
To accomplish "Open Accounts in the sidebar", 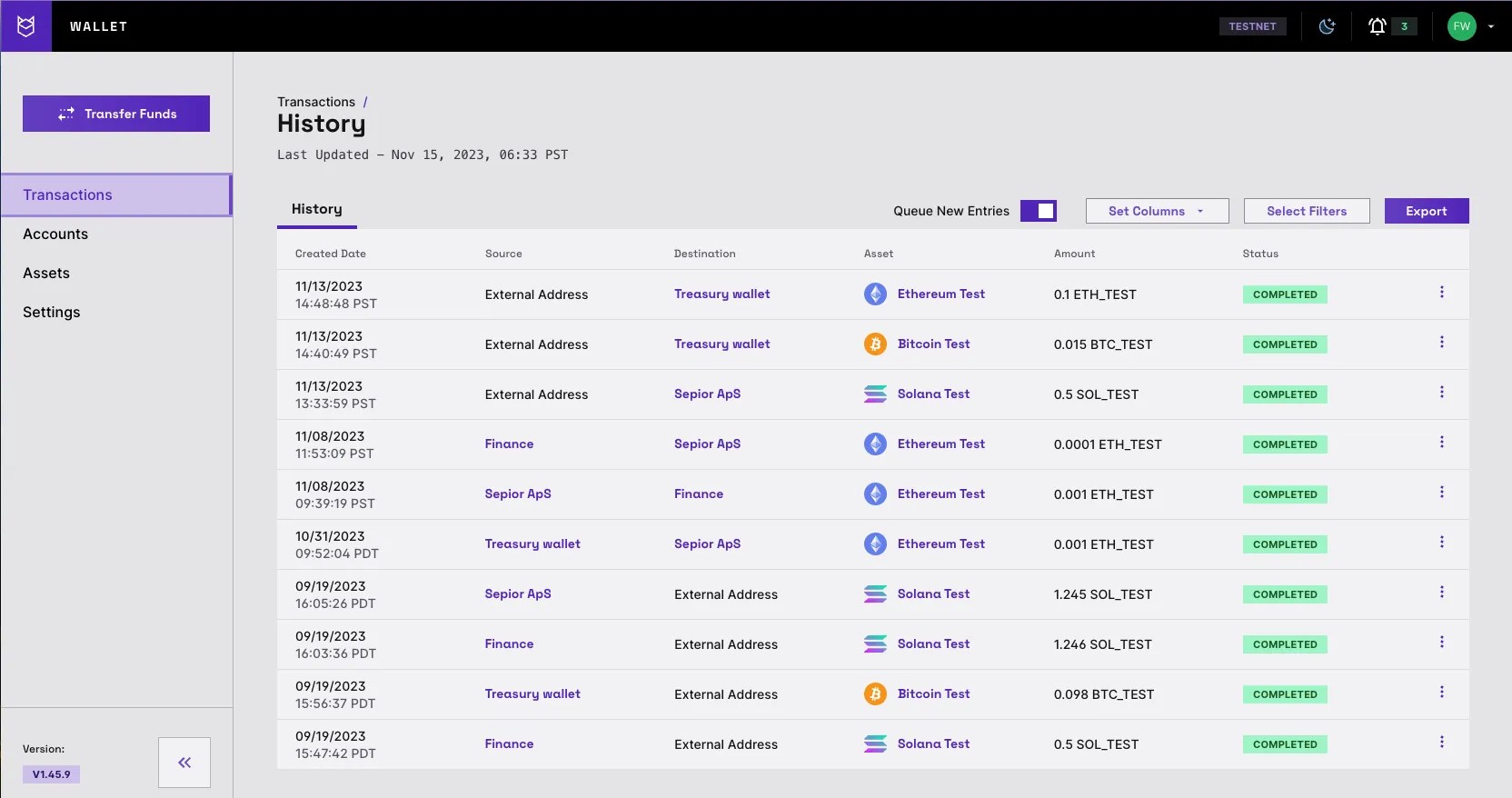I will (55, 234).
